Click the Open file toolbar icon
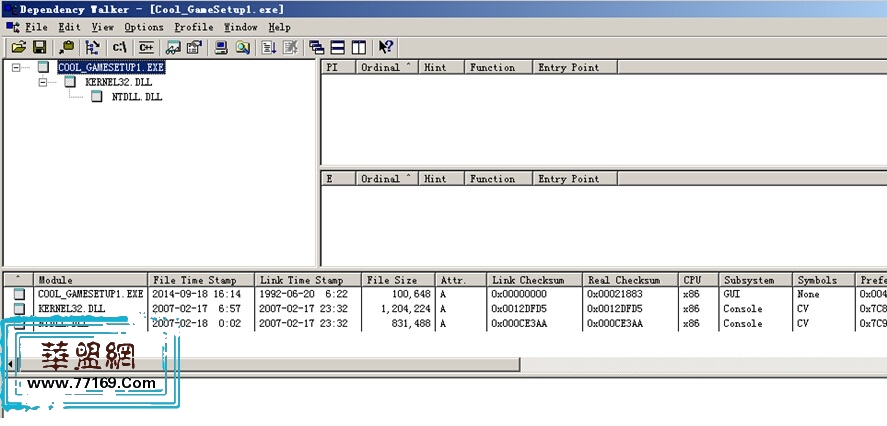887x426 pixels. point(18,47)
